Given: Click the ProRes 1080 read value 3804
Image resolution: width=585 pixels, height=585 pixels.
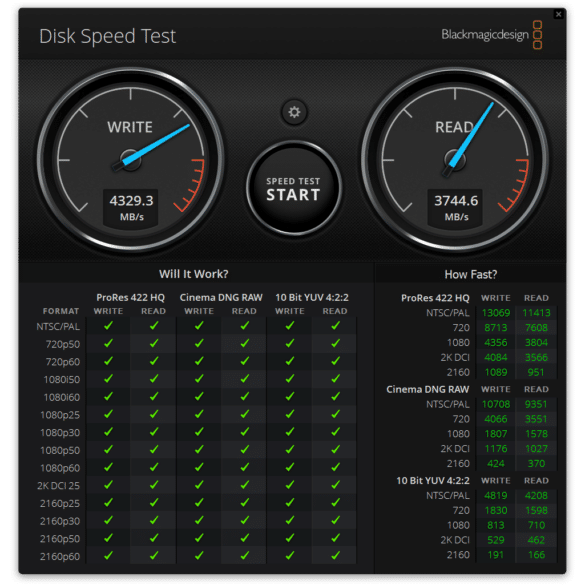Looking at the screenshot, I should (x=536, y=342).
